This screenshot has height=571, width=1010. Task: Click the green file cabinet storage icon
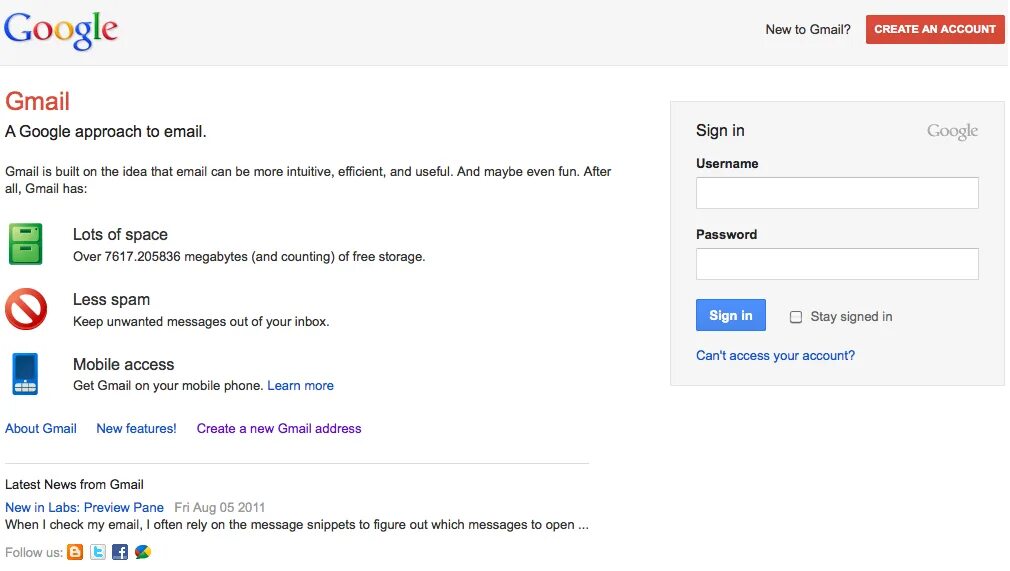pos(26,244)
